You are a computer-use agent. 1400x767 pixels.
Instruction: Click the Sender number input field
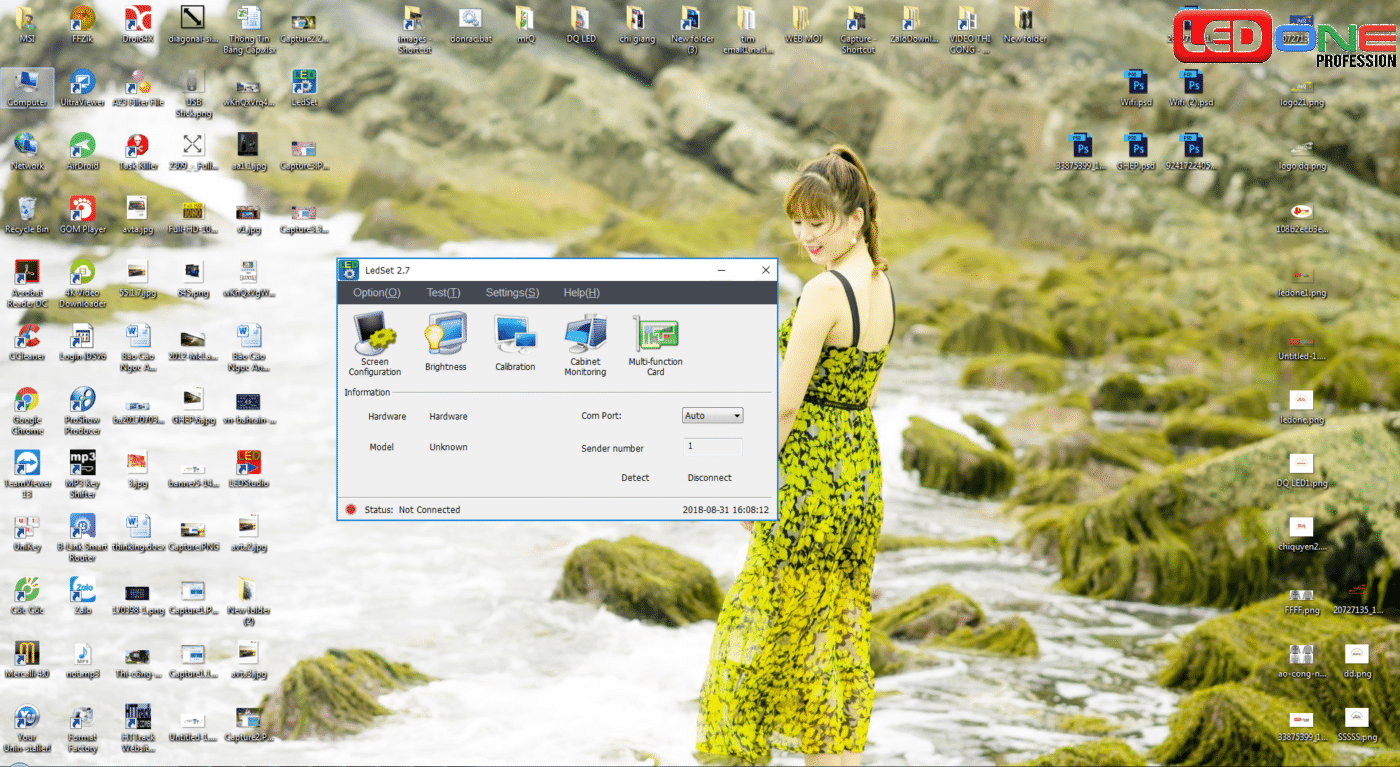(713, 447)
